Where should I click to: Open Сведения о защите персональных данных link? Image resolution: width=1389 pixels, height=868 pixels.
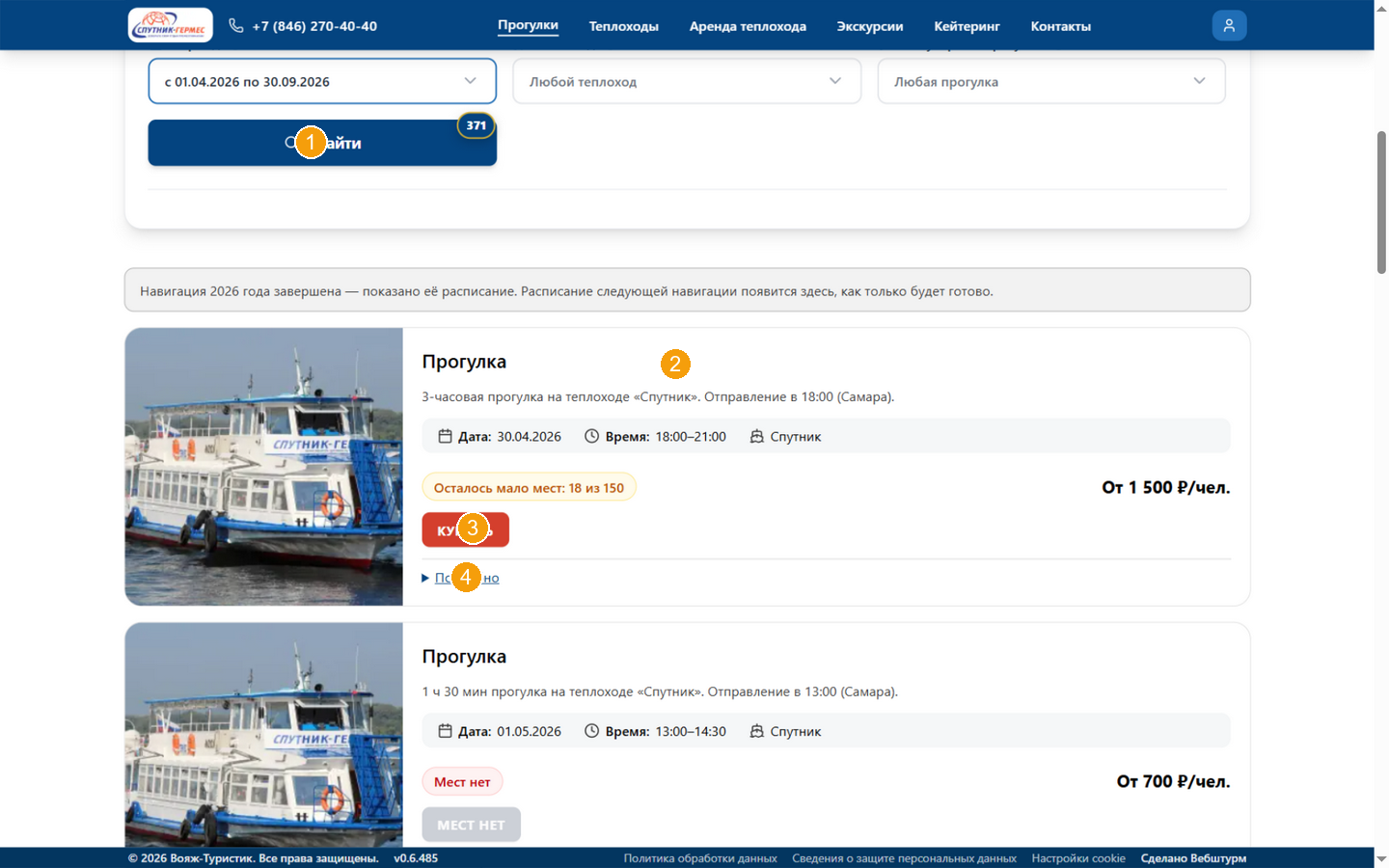click(905, 858)
